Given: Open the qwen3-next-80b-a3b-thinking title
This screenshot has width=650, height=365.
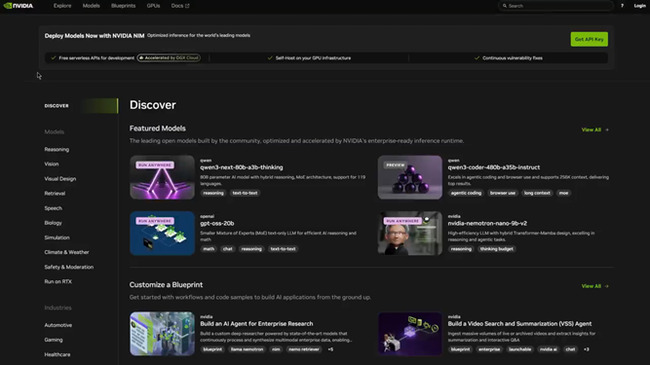Looking at the screenshot, I should point(241,168).
